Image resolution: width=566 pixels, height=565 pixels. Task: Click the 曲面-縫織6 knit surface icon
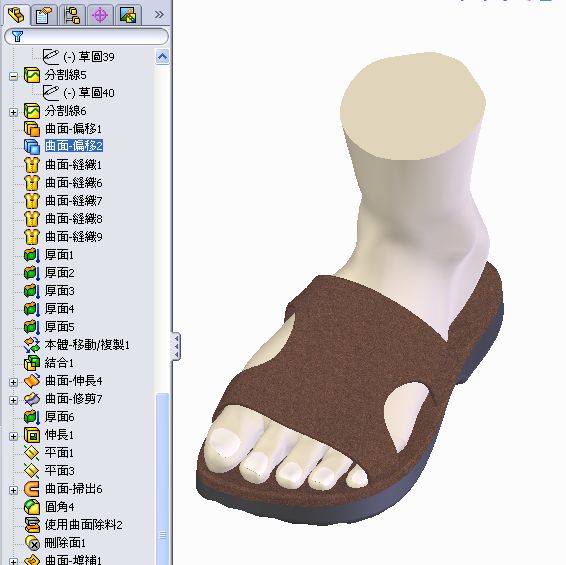coord(32,183)
